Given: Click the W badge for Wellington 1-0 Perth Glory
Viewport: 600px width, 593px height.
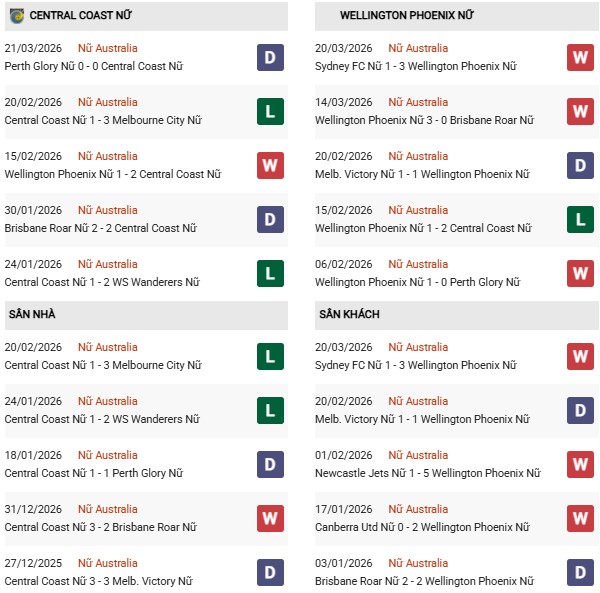Looking at the screenshot, I should (580, 273).
